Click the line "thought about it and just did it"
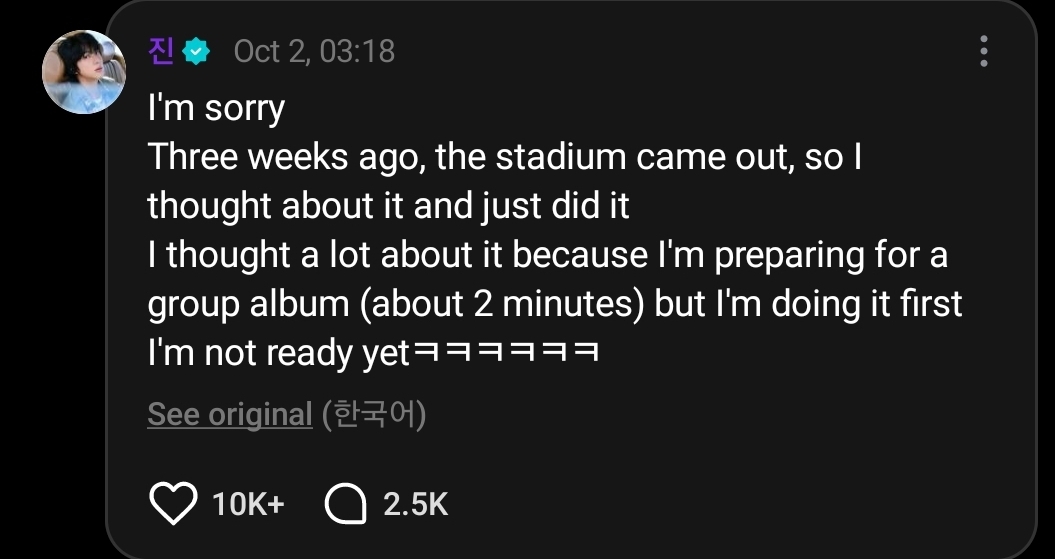This screenshot has width=1055, height=559. coord(388,206)
